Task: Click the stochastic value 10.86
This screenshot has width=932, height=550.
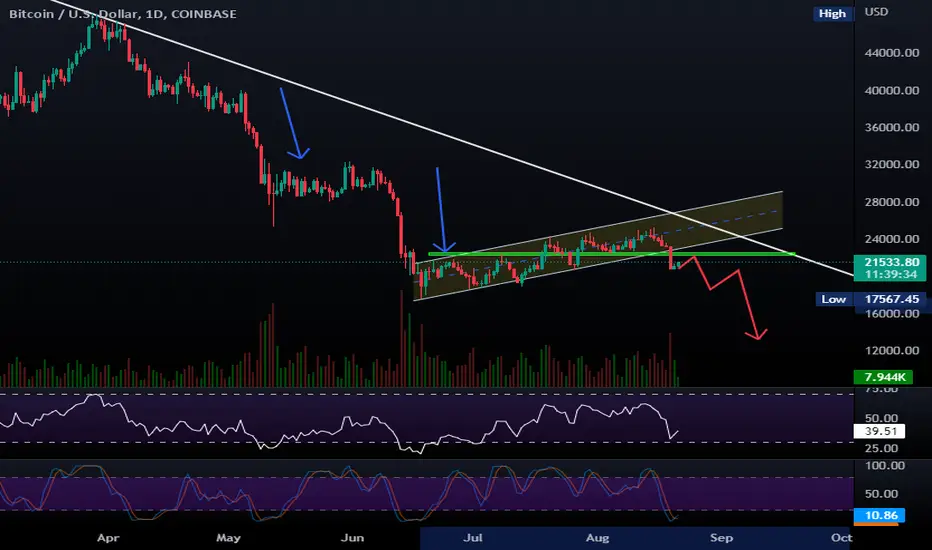Action: click(879, 515)
